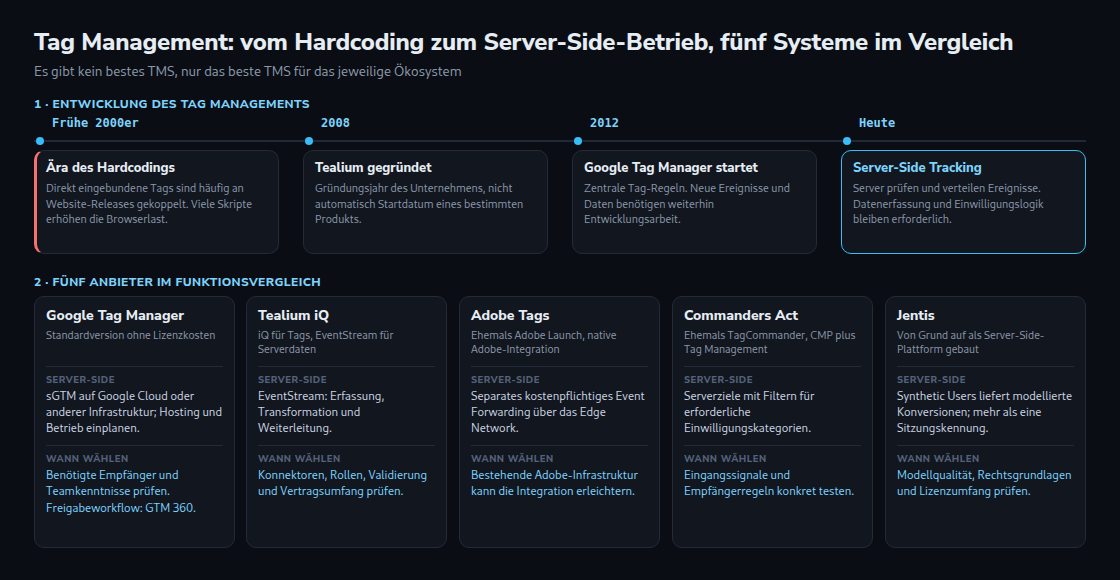The image size is (1120, 580).
Task: Click the 'Ära des Hardcodings' card title
Action: [110, 168]
